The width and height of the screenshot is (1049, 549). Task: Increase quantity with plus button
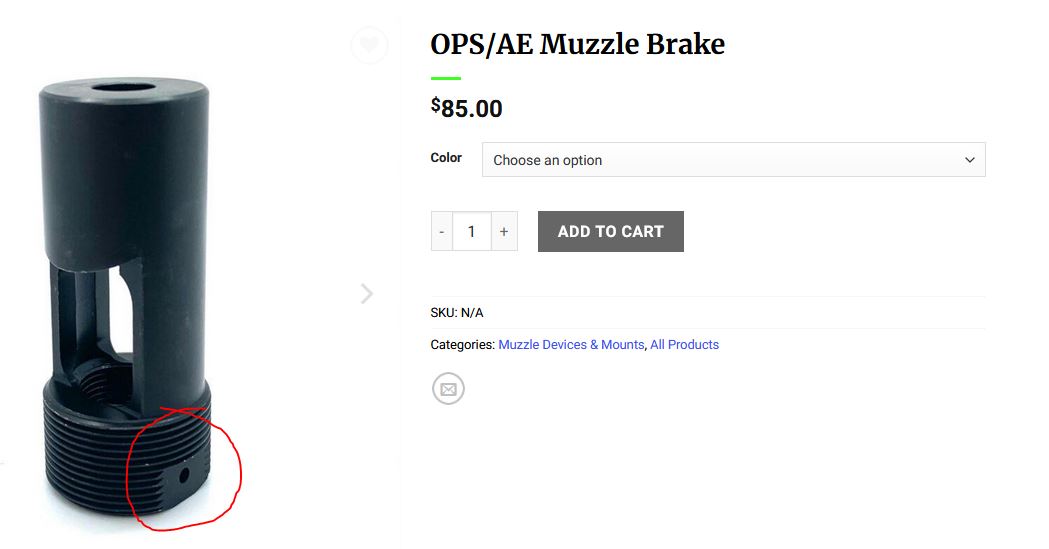(x=504, y=231)
